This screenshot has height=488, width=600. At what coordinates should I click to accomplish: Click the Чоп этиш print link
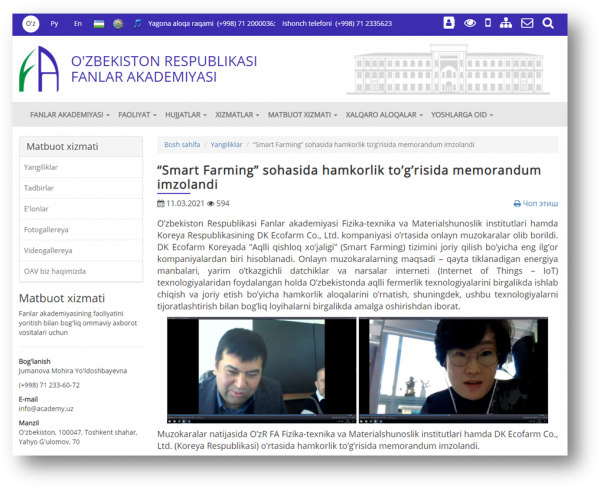click(536, 204)
